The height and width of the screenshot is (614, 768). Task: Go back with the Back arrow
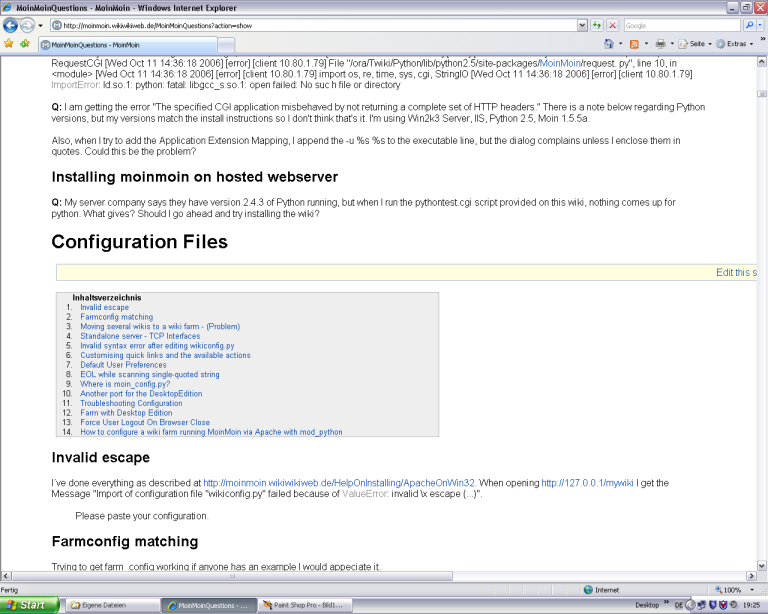[10, 25]
